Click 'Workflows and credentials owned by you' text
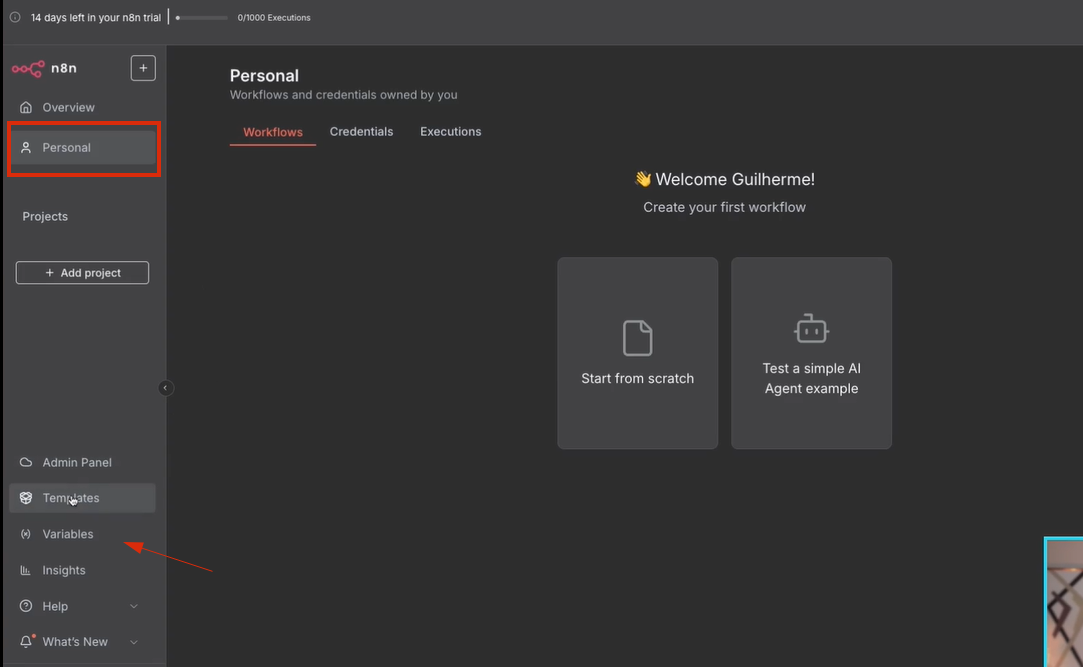Viewport: 1083px width, 667px height. 343,95
